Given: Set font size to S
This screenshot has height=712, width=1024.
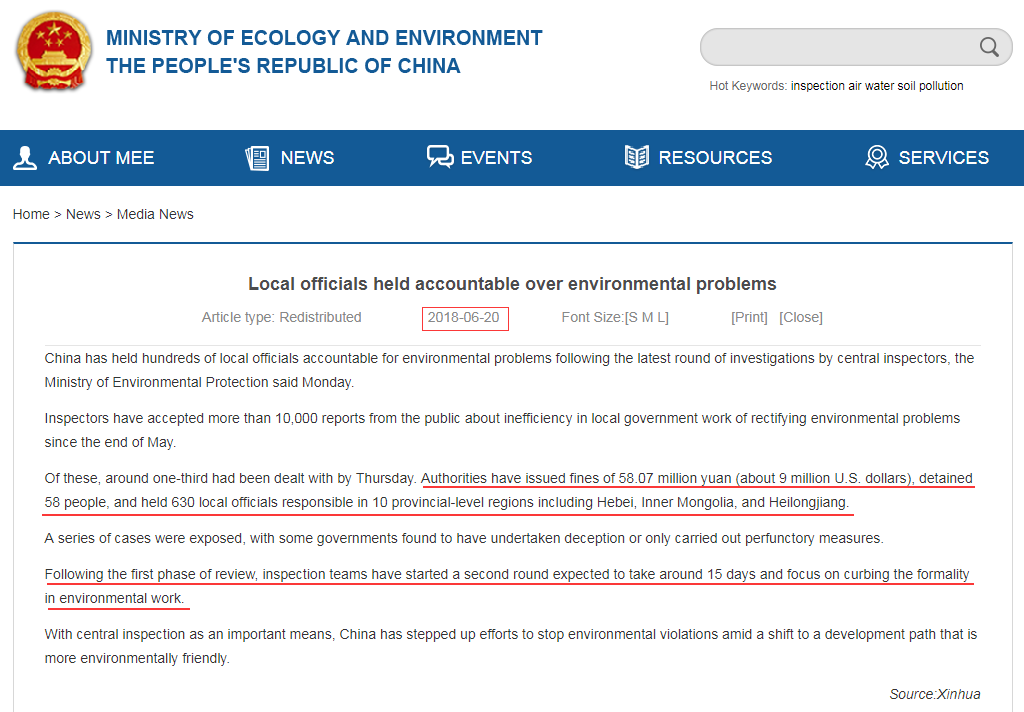Looking at the screenshot, I should click(x=633, y=317).
